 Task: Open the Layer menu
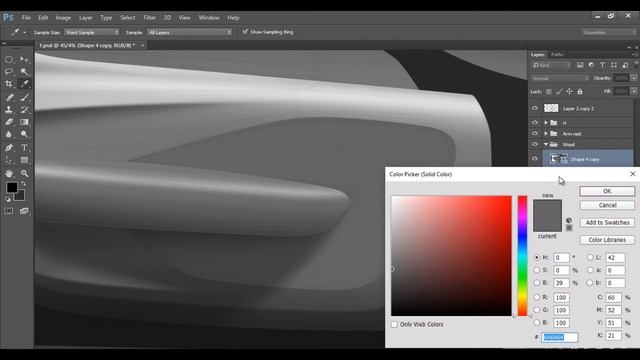pos(86,18)
